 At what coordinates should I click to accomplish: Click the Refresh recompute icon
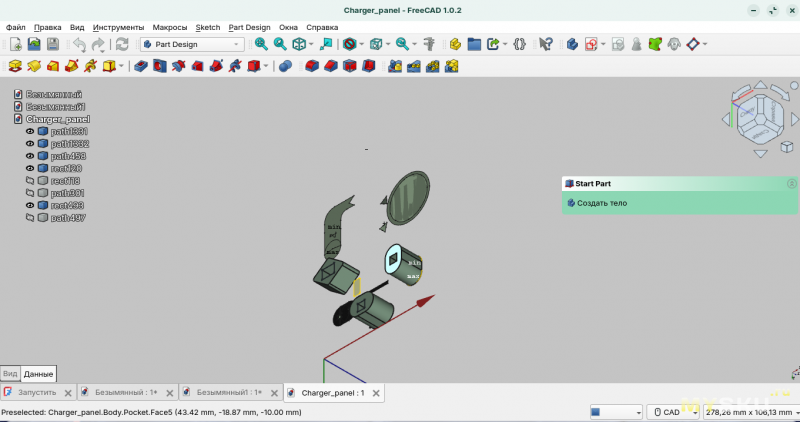122,44
